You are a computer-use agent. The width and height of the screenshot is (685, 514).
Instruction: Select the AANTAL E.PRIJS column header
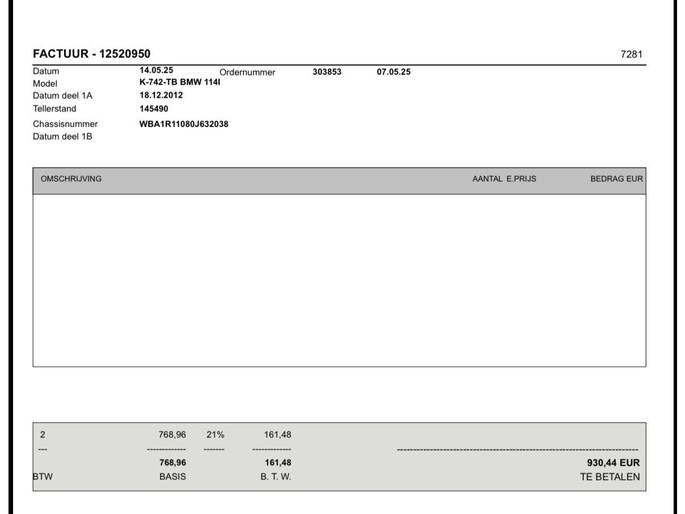tap(504, 179)
